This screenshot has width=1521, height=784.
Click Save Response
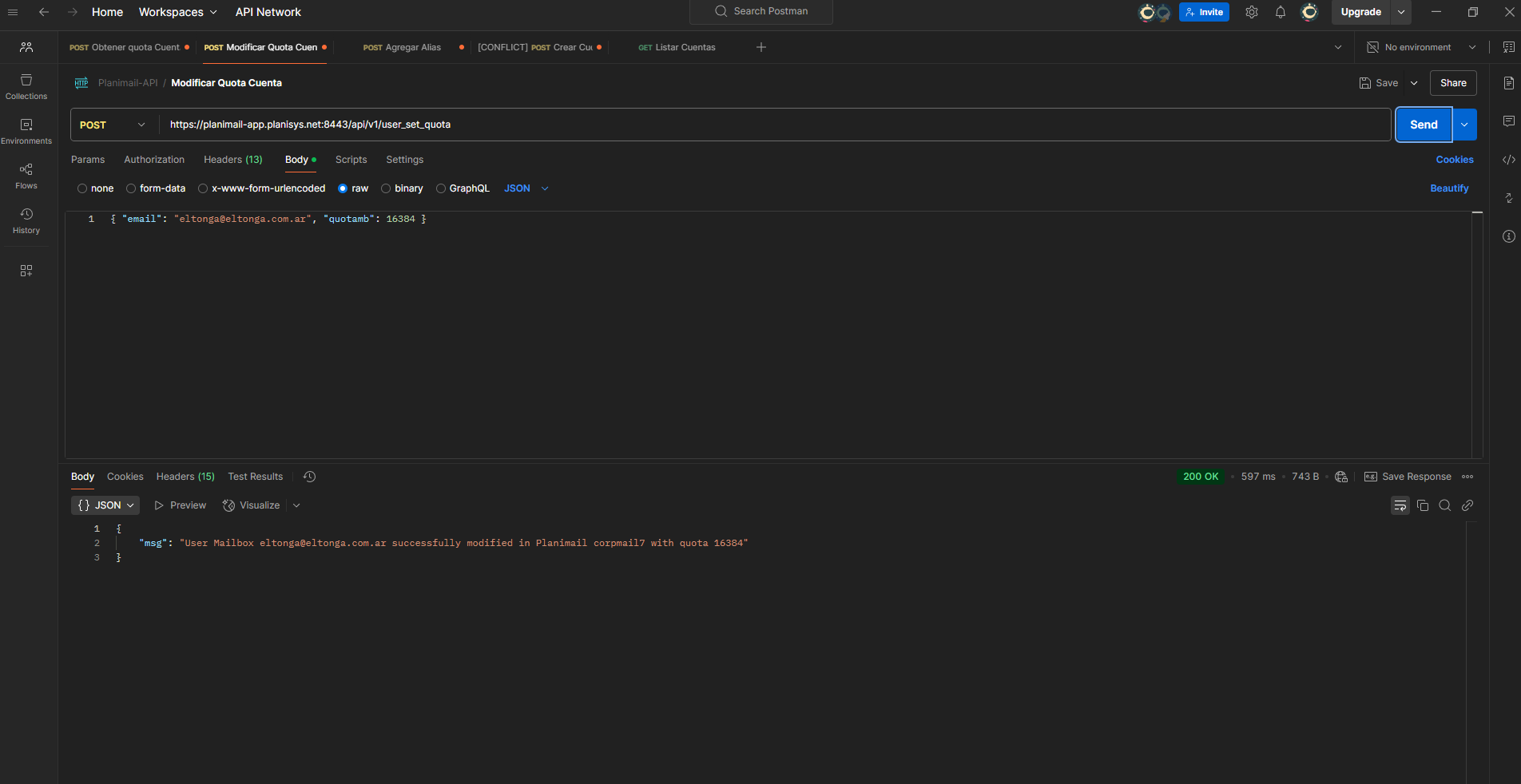coord(1408,477)
